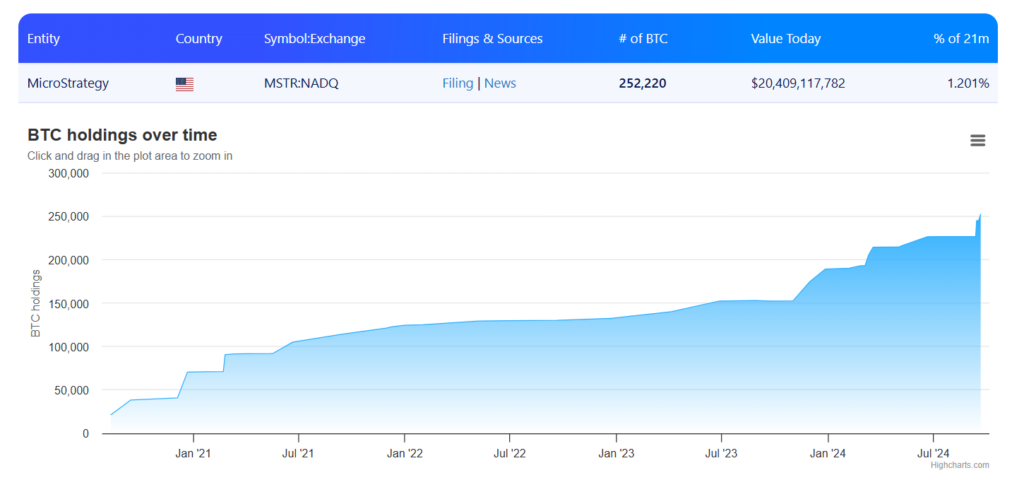This screenshot has height=492, width=1024.
Task: Click the BTC holdings over time title
Action: coord(122,135)
